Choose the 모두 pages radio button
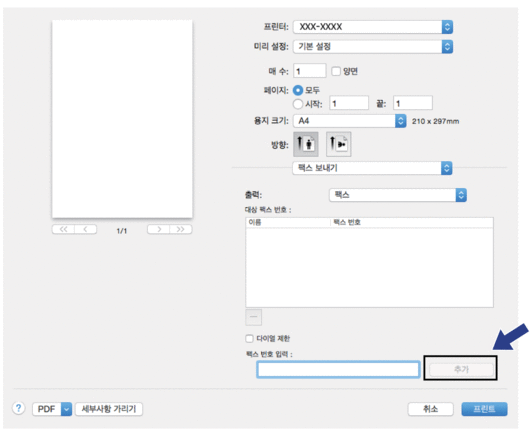This screenshot has width=532, height=435. [x=298, y=90]
